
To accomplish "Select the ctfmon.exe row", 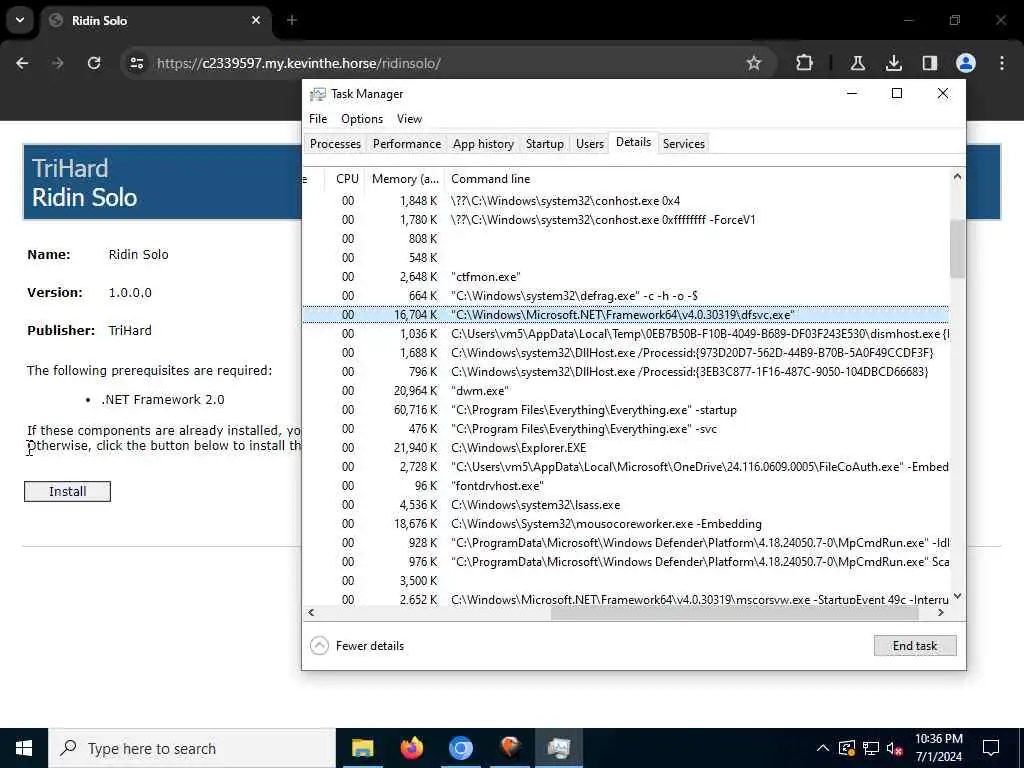I will click(x=626, y=277).
